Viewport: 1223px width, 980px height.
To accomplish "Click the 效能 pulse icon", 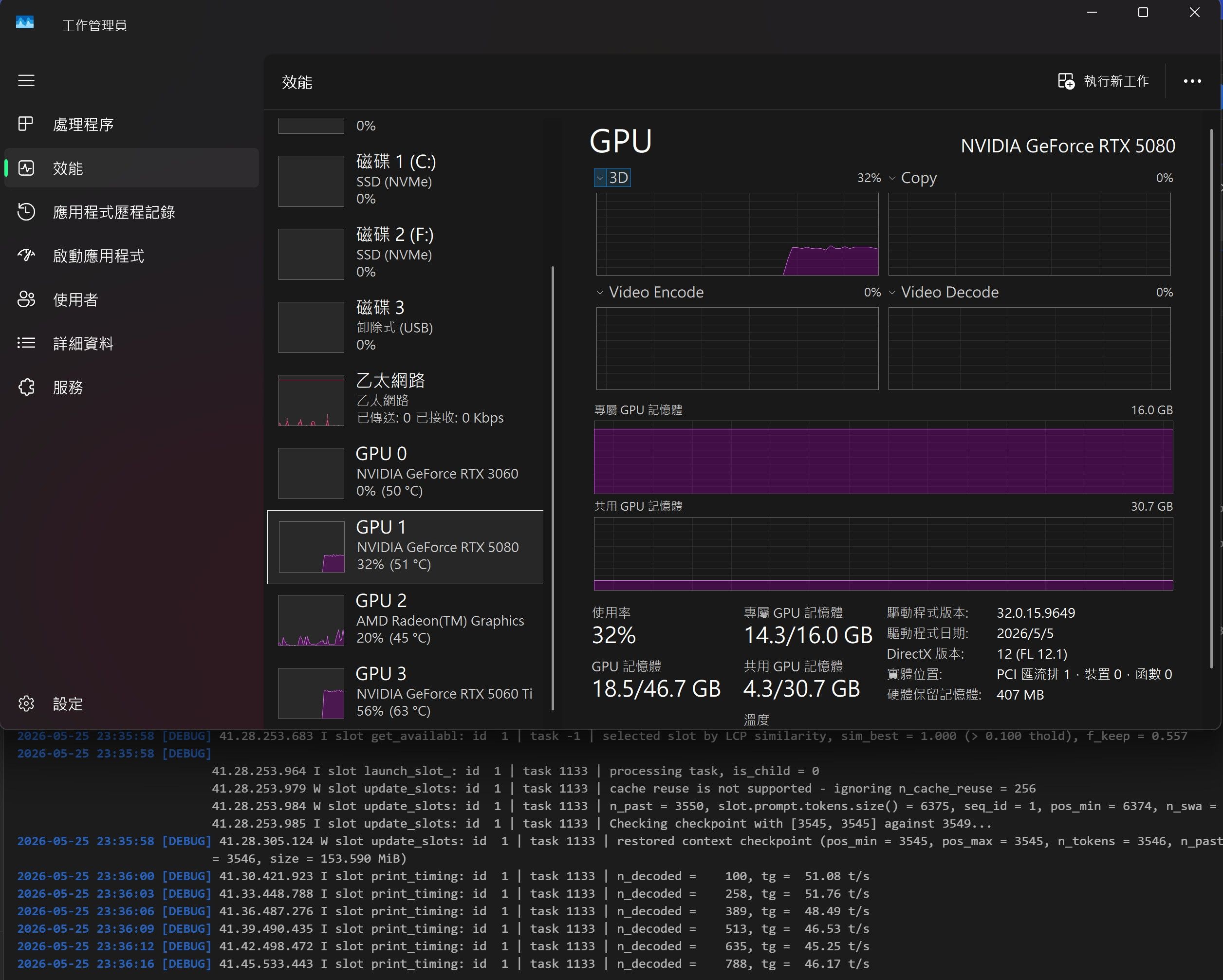I will pyautogui.click(x=26, y=168).
